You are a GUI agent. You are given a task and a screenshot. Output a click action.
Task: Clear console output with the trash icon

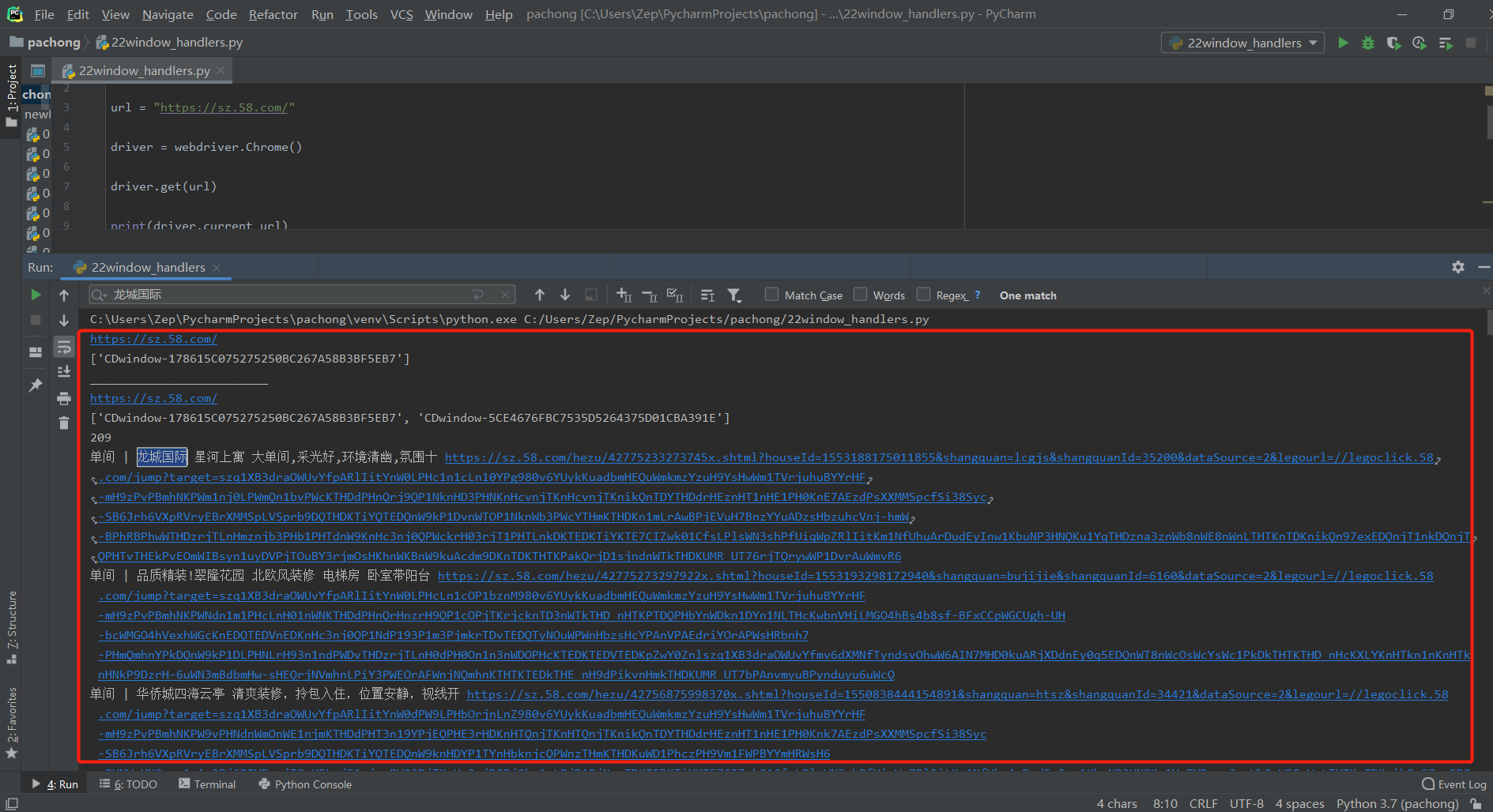(x=64, y=423)
